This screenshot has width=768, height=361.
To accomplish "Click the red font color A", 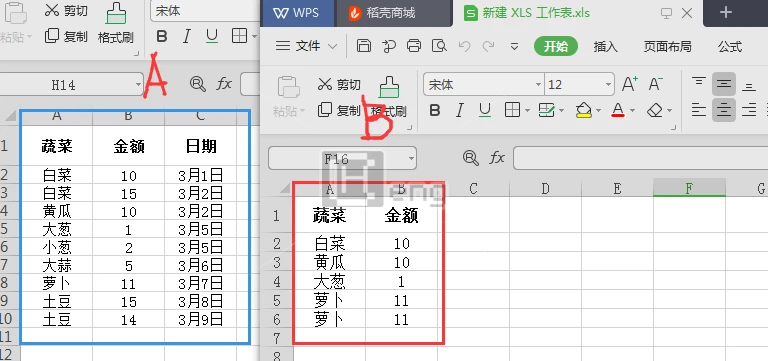I will pos(618,110).
